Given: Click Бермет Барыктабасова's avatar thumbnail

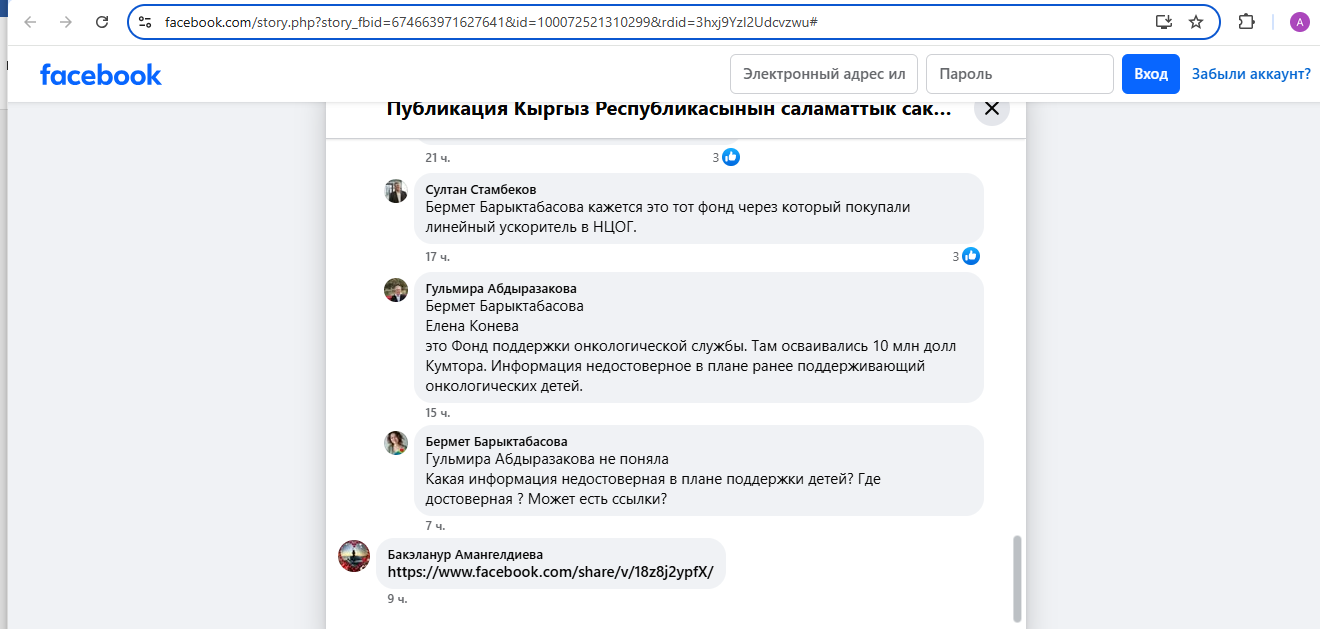Looking at the screenshot, I should [396, 443].
